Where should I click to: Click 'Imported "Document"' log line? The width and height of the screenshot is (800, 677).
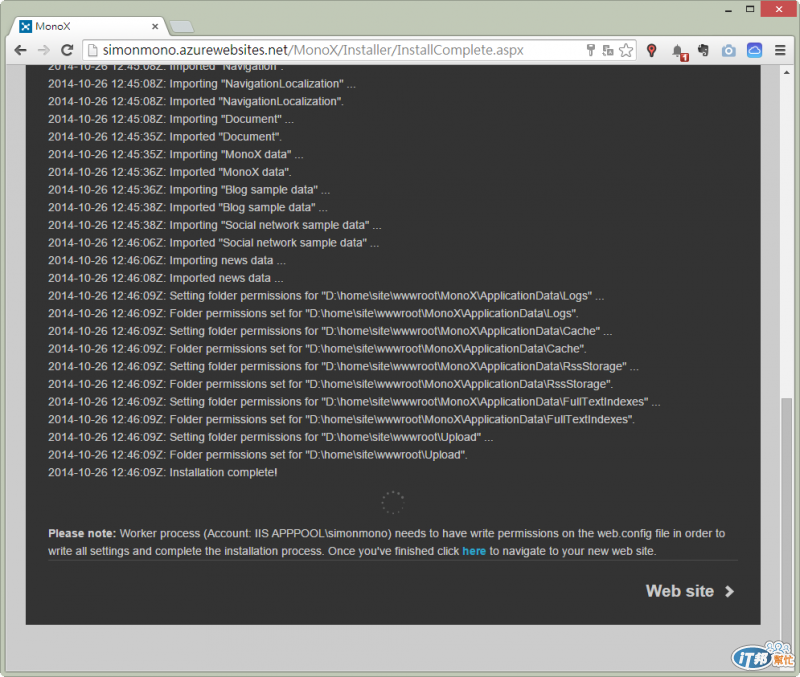pos(165,137)
